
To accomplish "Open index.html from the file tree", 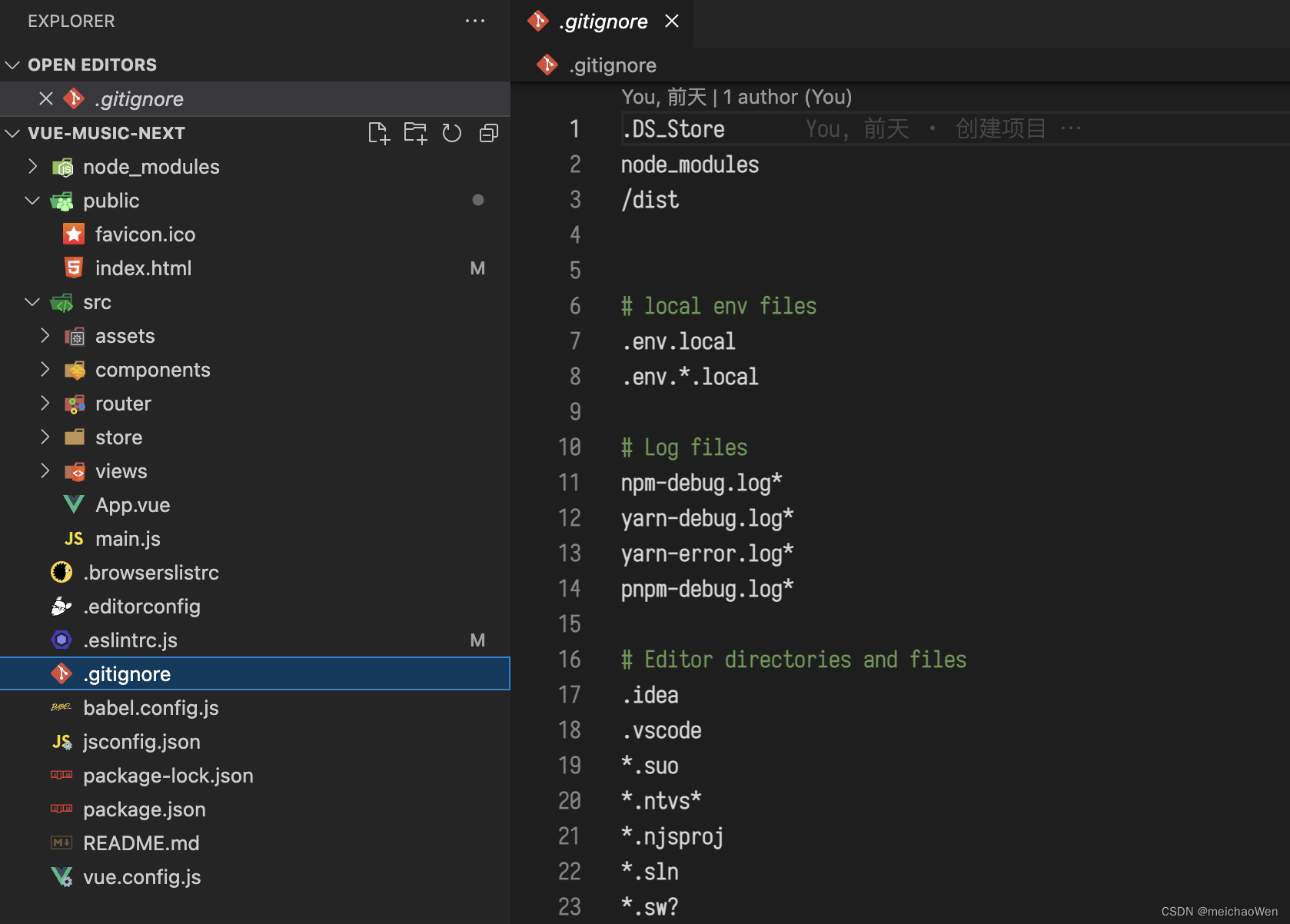I will click(255, 268).
